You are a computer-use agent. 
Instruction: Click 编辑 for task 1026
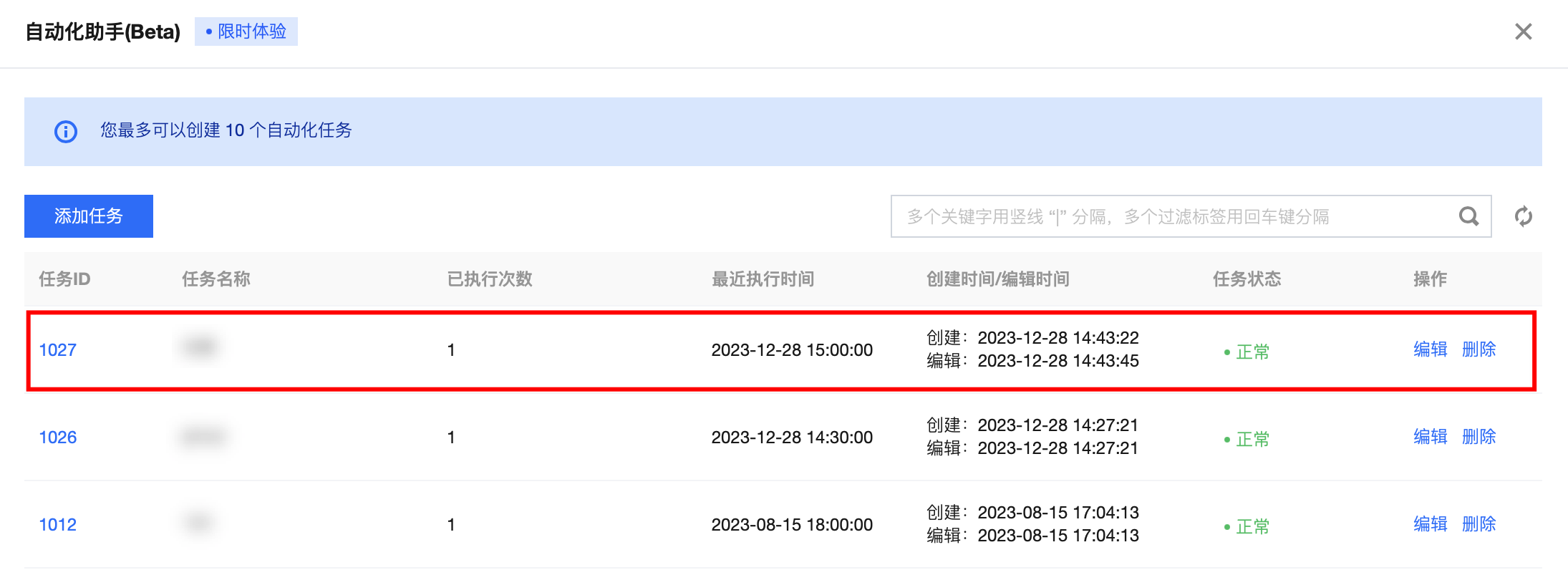1430,437
